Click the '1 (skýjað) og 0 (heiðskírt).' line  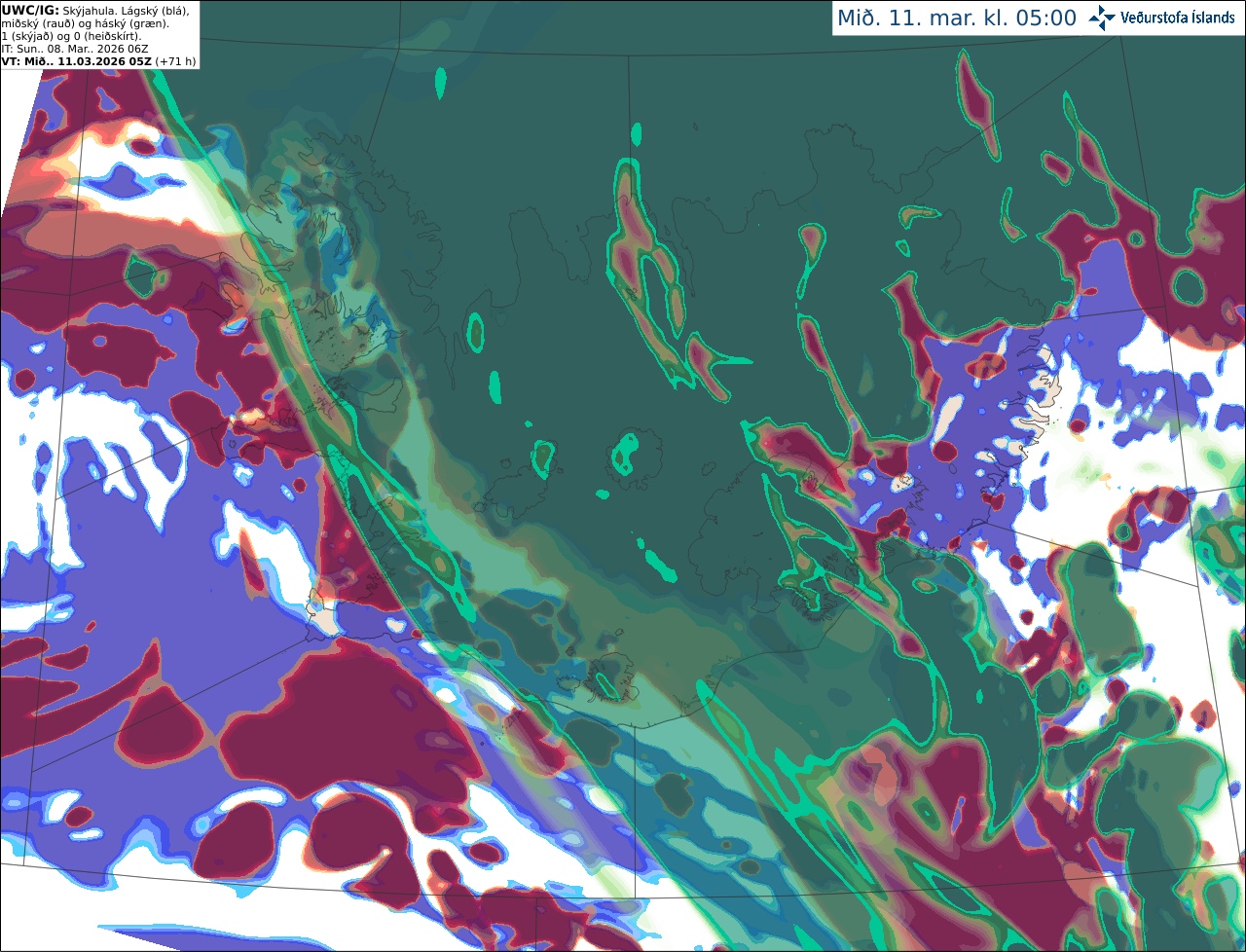pyautogui.click(x=71, y=35)
